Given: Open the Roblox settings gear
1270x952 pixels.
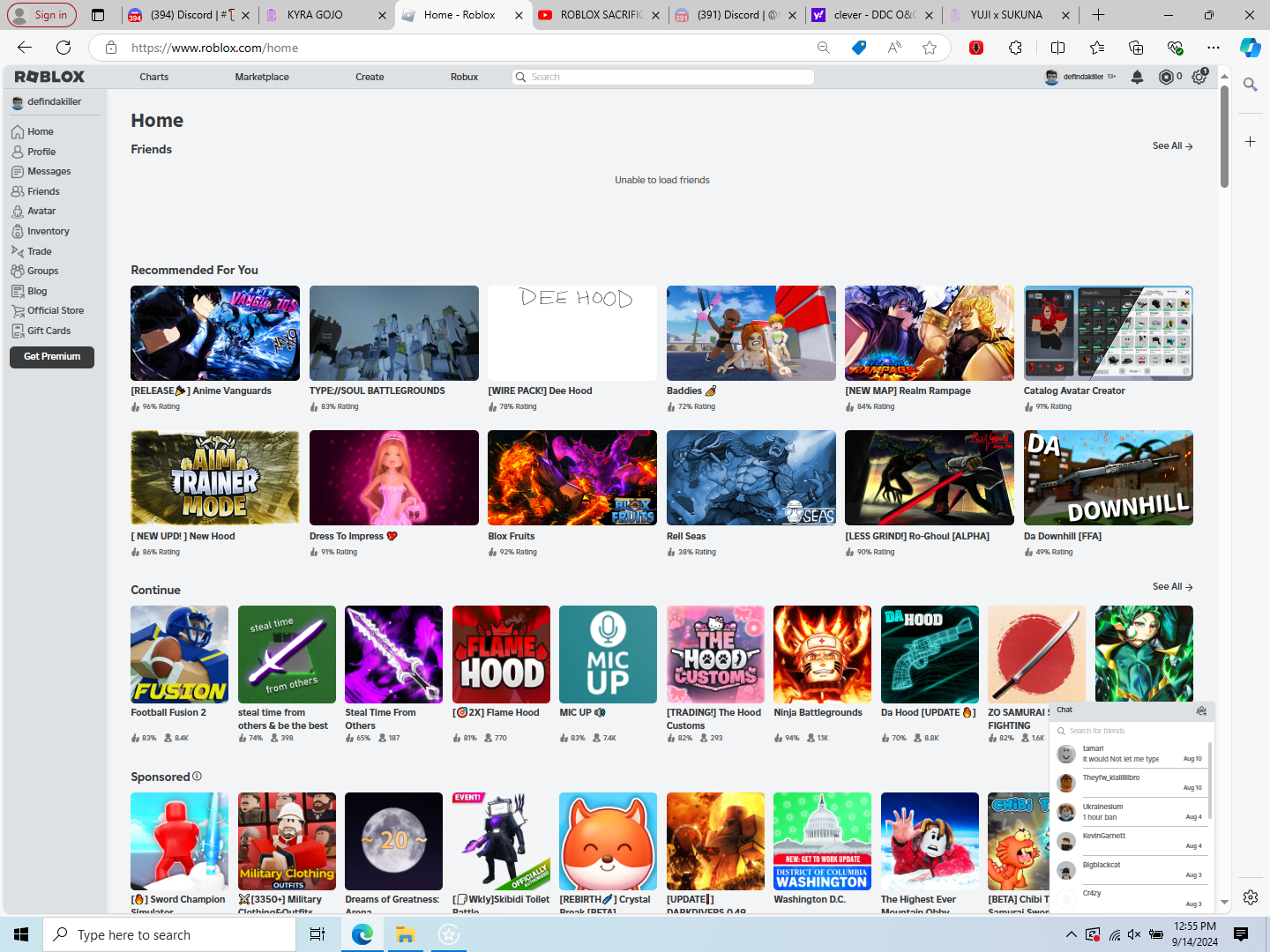Looking at the screenshot, I should 1199,77.
